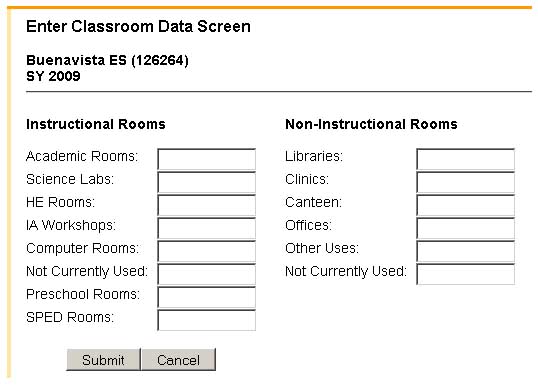Click the Enter Classroom Data Screen title
Image resolution: width=538 pixels, height=389 pixels.
[138, 27]
